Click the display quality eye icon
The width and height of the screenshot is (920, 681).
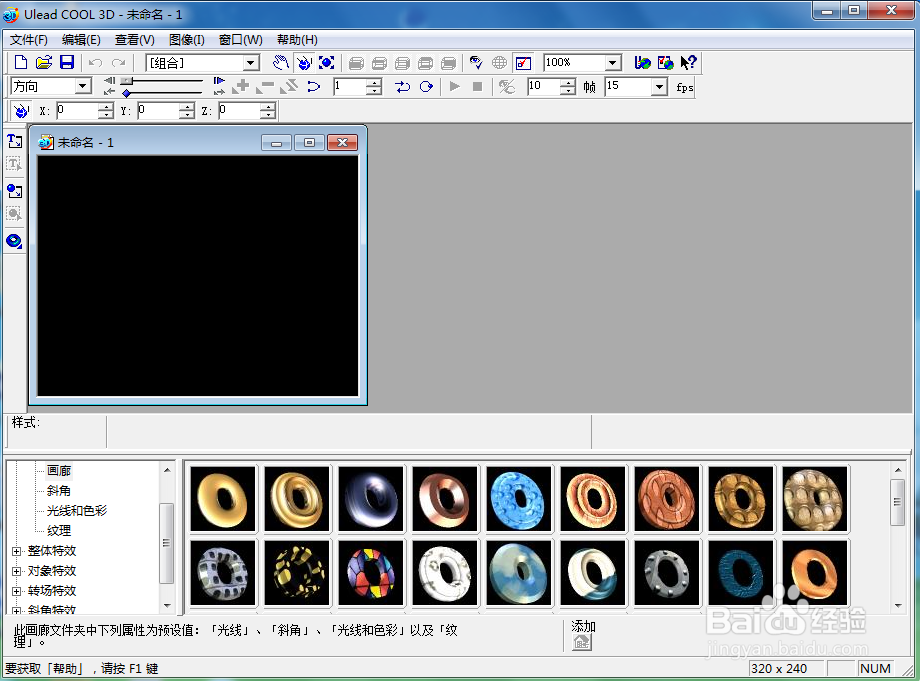[476, 63]
